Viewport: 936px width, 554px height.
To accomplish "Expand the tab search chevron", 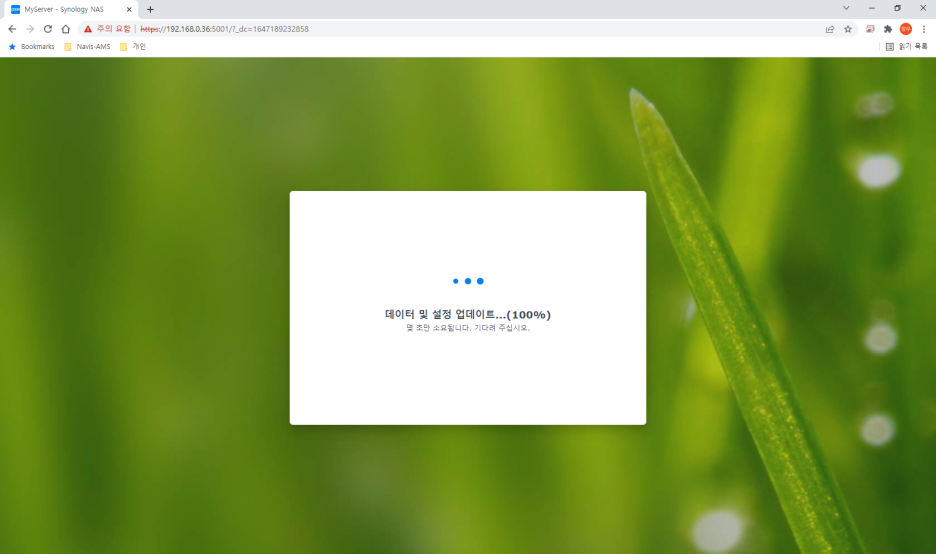I will click(x=846, y=8).
